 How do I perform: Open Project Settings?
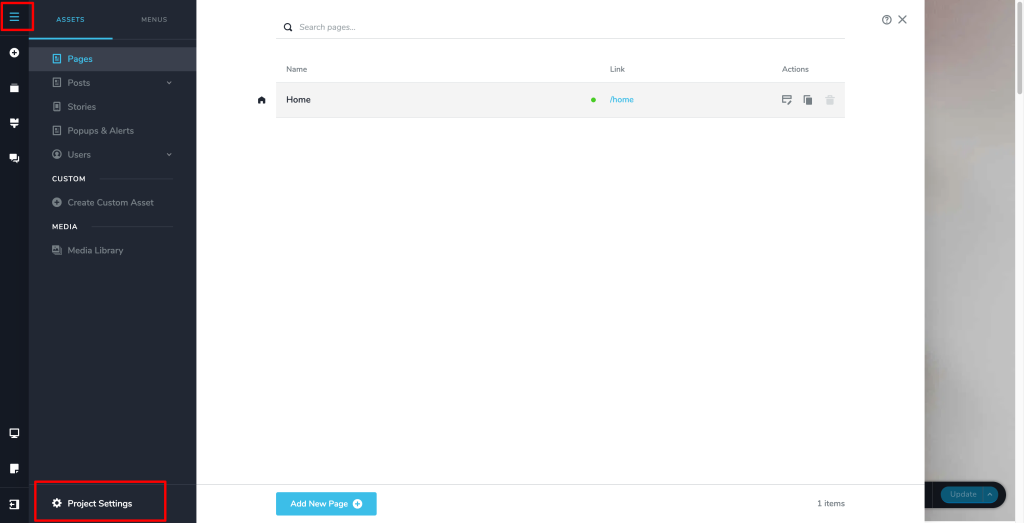tap(99, 503)
